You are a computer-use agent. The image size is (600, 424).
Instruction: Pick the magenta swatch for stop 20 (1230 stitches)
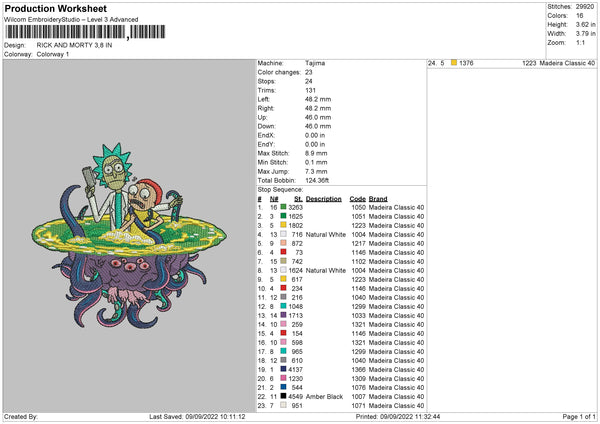[283, 378]
